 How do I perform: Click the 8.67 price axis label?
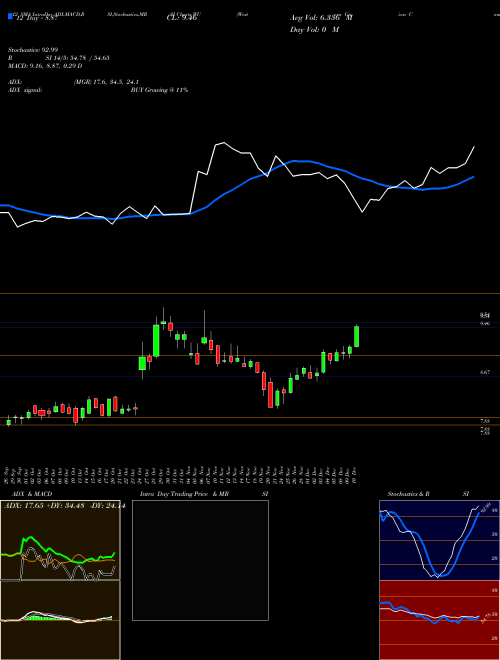pos(485,373)
